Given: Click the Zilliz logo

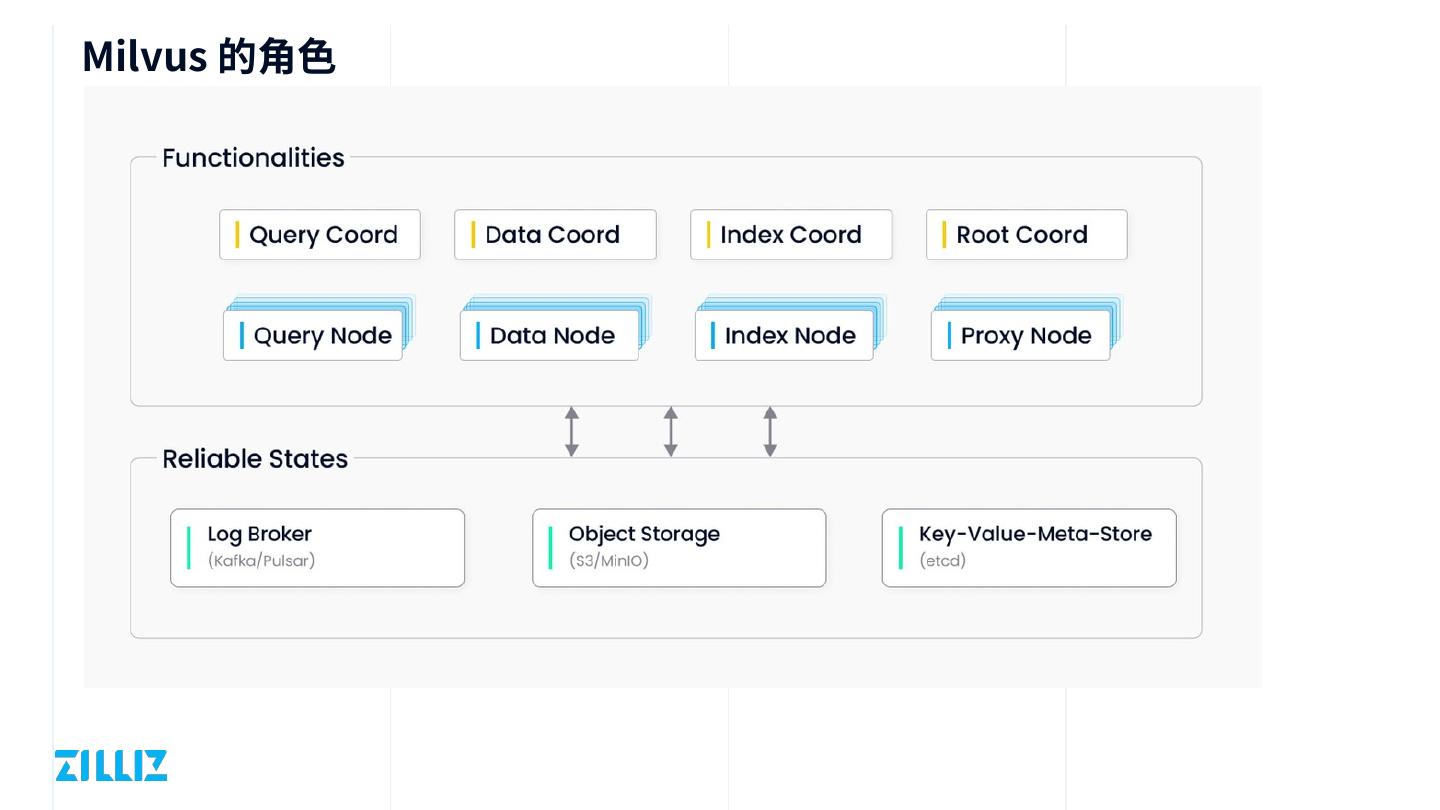Looking at the screenshot, I should click(111, 765).
